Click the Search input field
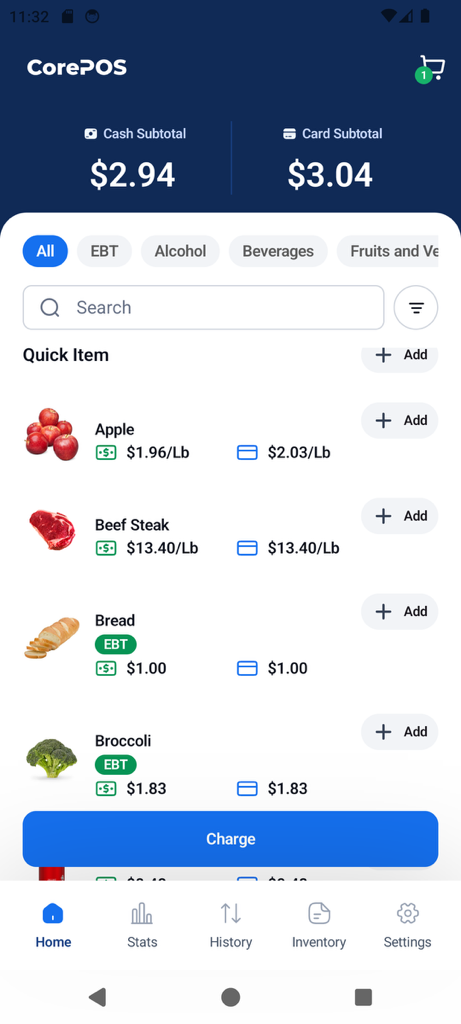 [x=204, y=308]
